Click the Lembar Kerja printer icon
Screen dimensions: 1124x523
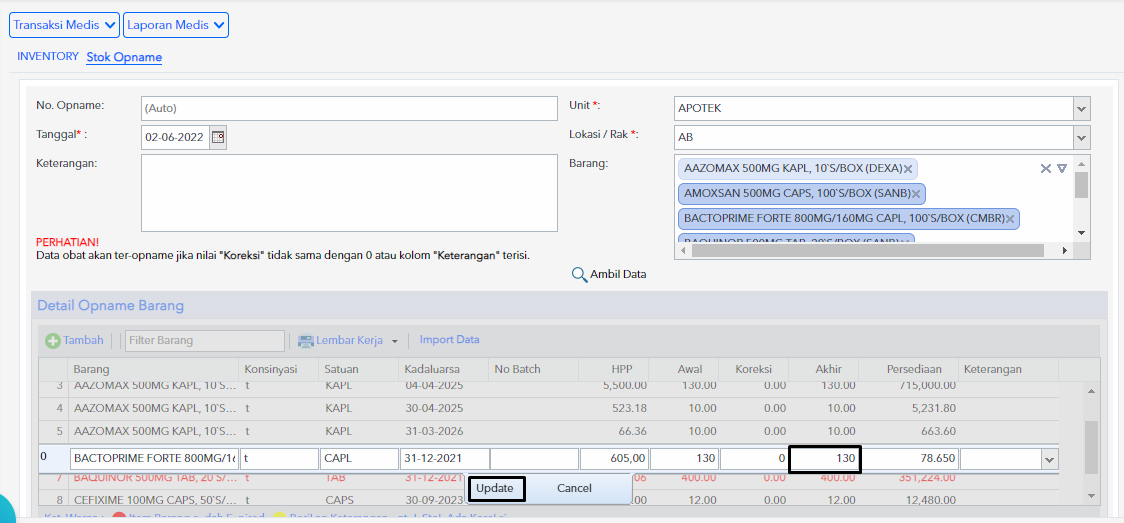point(306,341)
